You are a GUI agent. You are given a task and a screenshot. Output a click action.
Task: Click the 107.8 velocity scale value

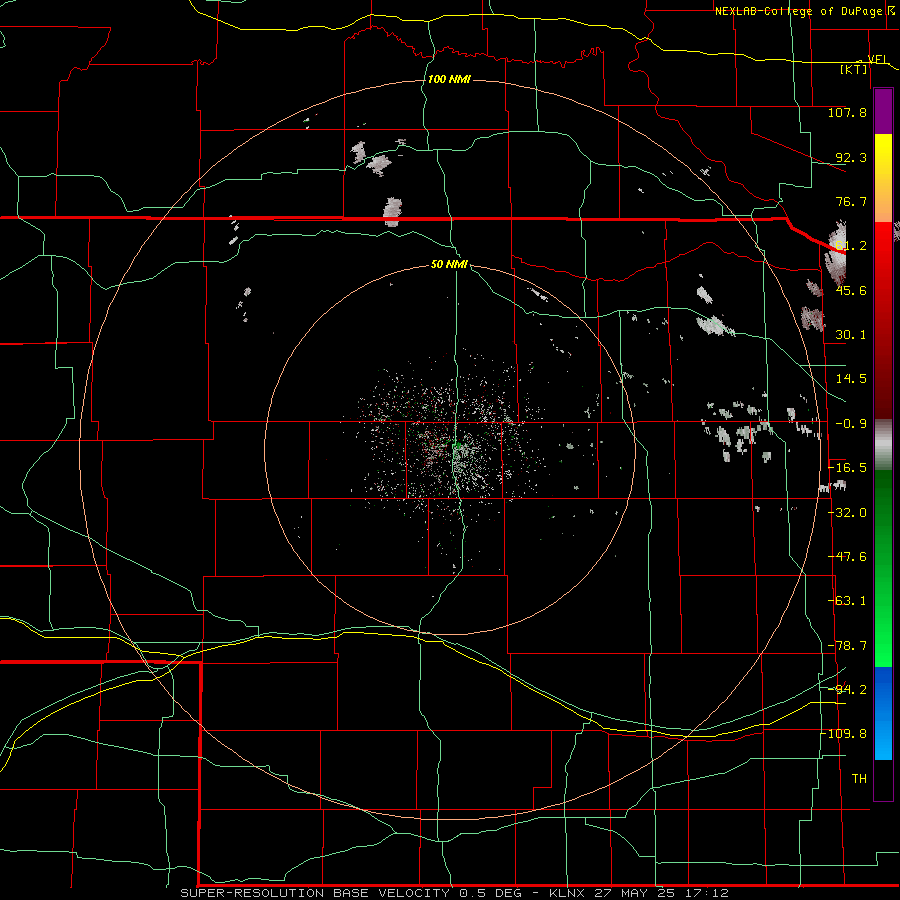(x=847, y=112)
